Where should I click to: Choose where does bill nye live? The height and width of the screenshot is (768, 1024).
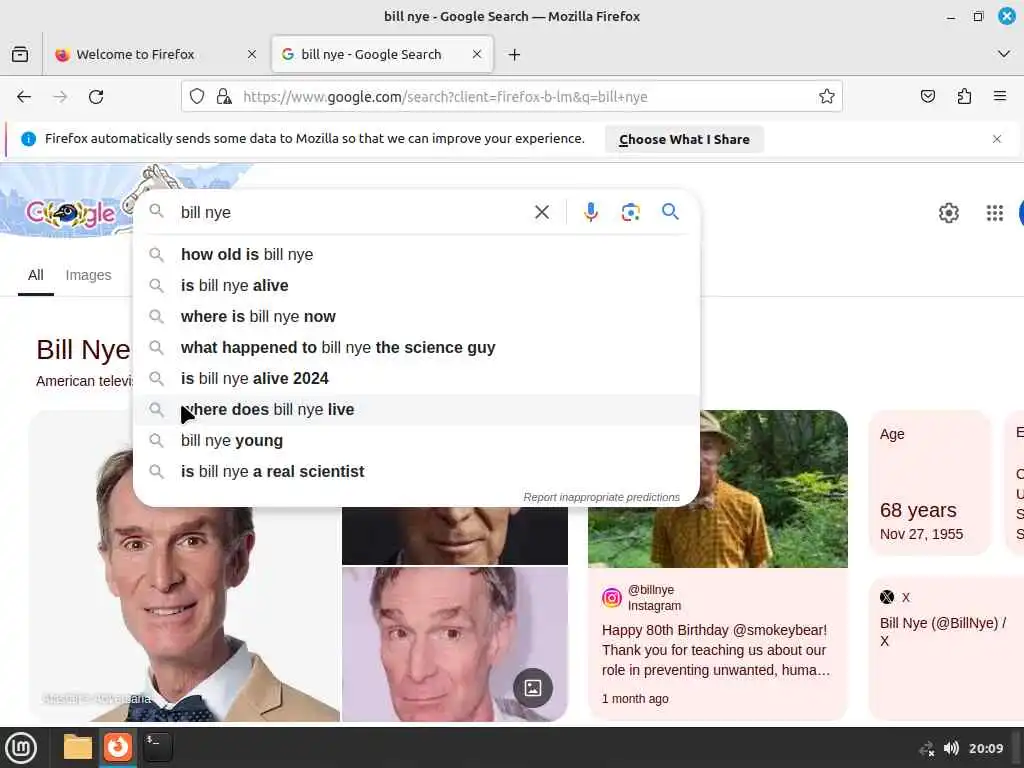(416, 409)
